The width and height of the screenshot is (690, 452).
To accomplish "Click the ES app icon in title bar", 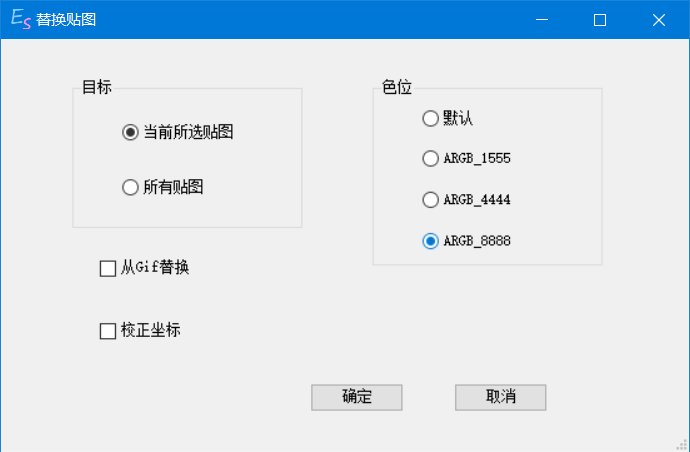I will 21,19.
